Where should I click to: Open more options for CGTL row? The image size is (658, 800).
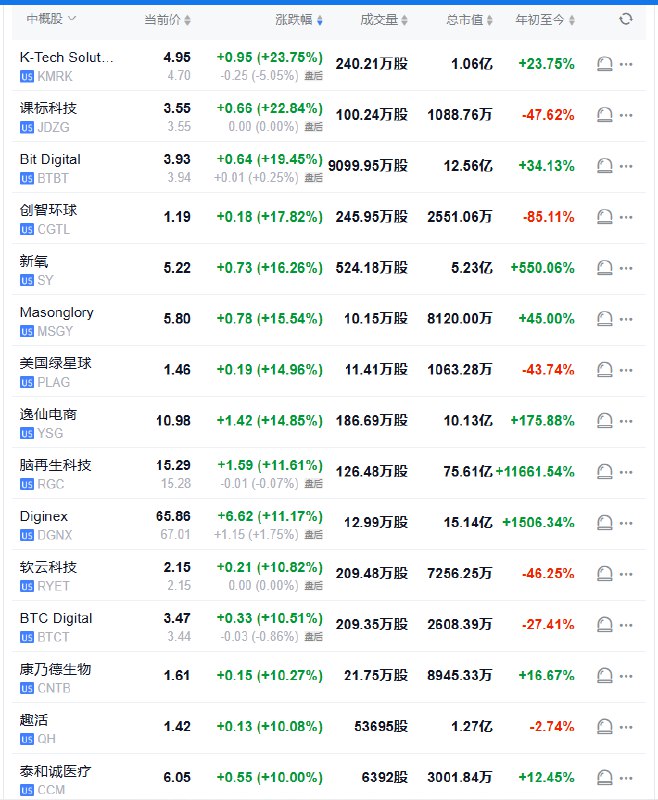pyautogui.click(x=626, y=217)
